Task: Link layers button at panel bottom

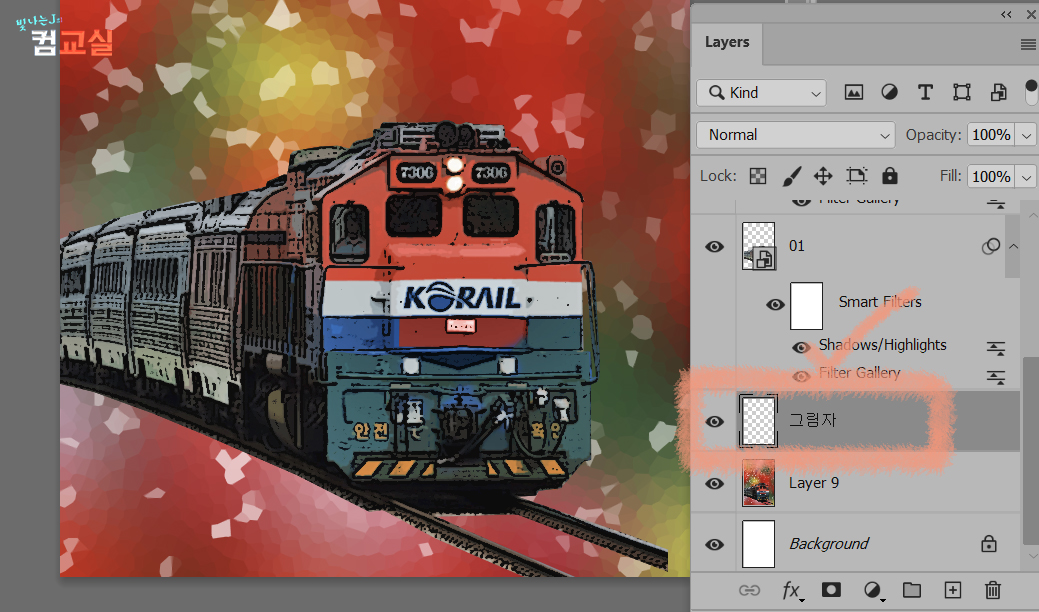Action: 749,590
